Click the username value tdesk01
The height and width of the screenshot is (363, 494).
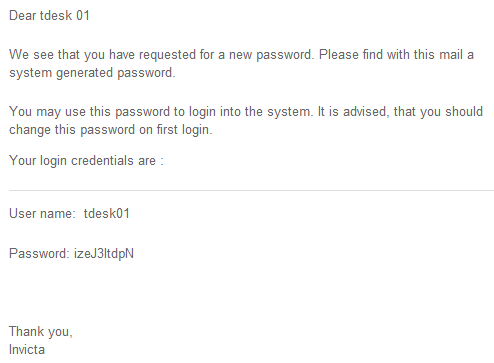(106, 214)
